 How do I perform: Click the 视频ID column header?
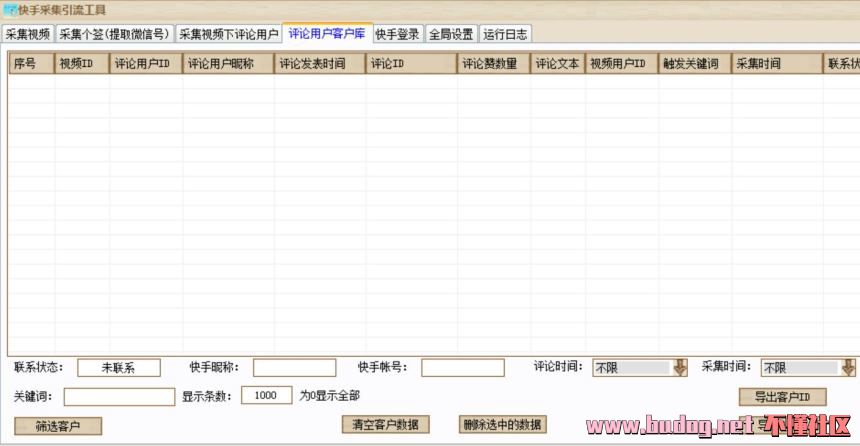82,64
